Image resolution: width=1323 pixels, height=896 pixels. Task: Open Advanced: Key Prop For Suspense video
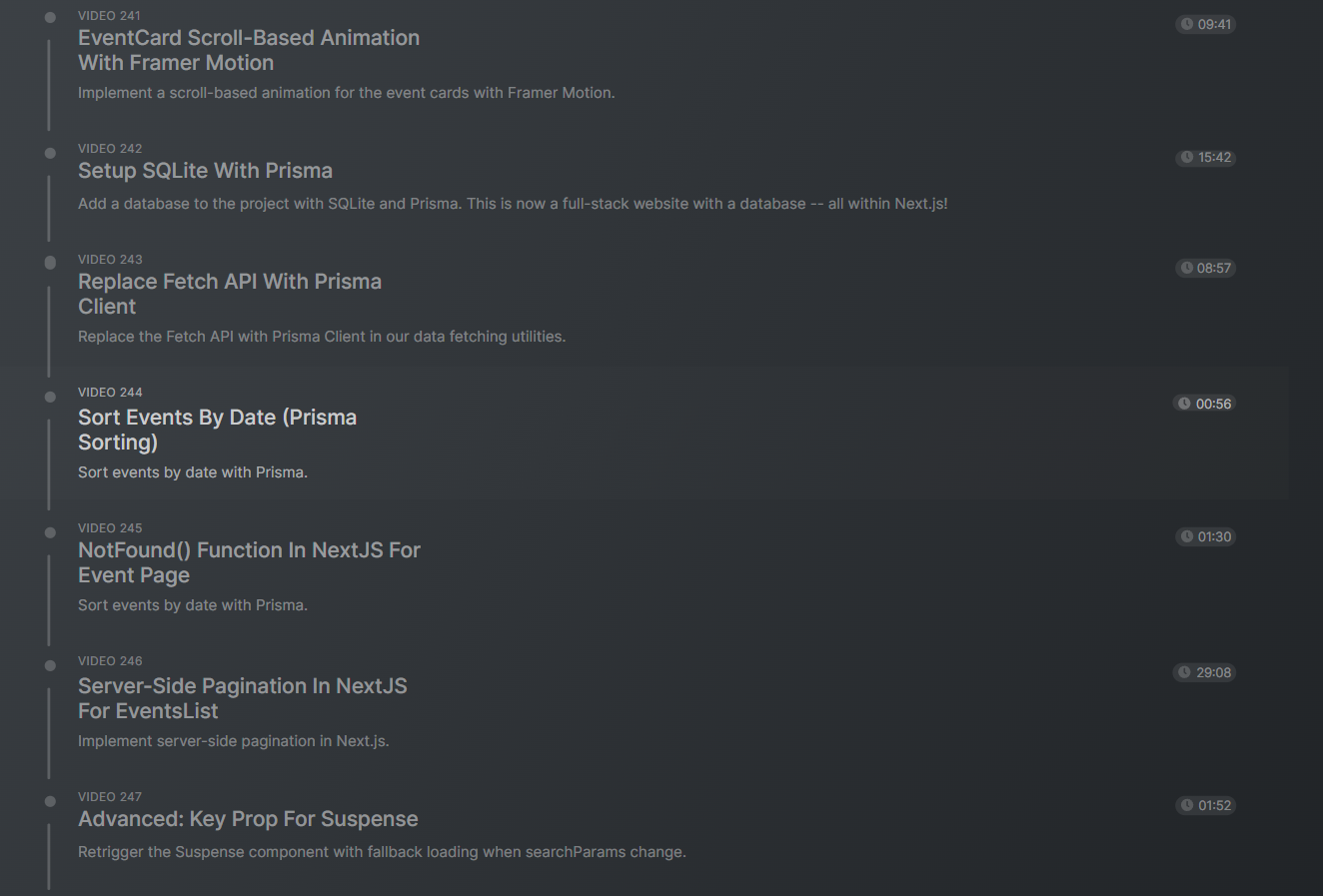tap(248, 819)
